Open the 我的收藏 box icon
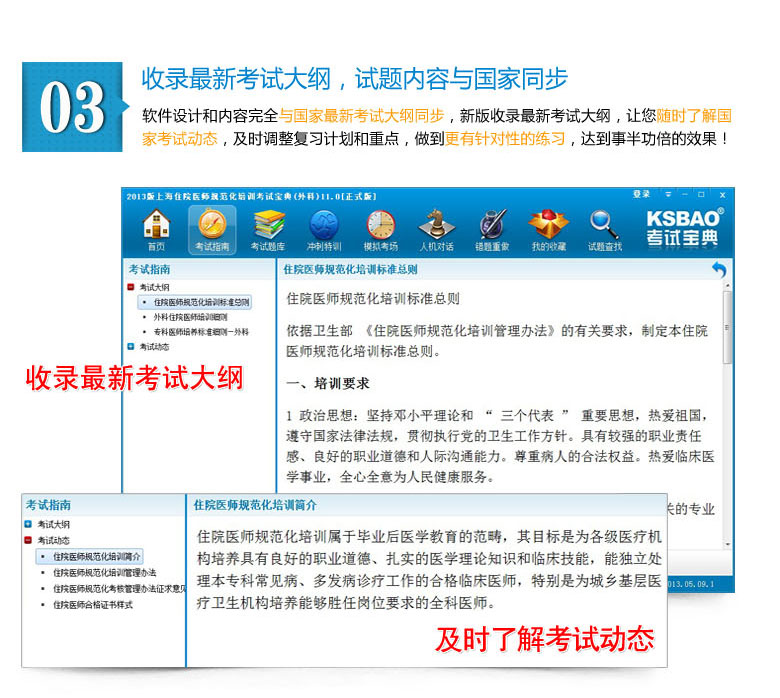The width and height of the screenshot is (780, 698). click(548, 230)
